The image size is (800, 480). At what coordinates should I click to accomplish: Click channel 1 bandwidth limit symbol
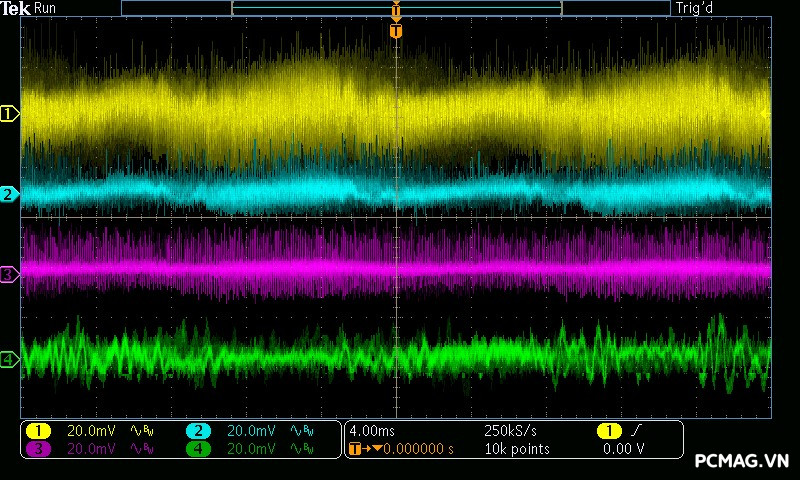[x=143, y=430]
